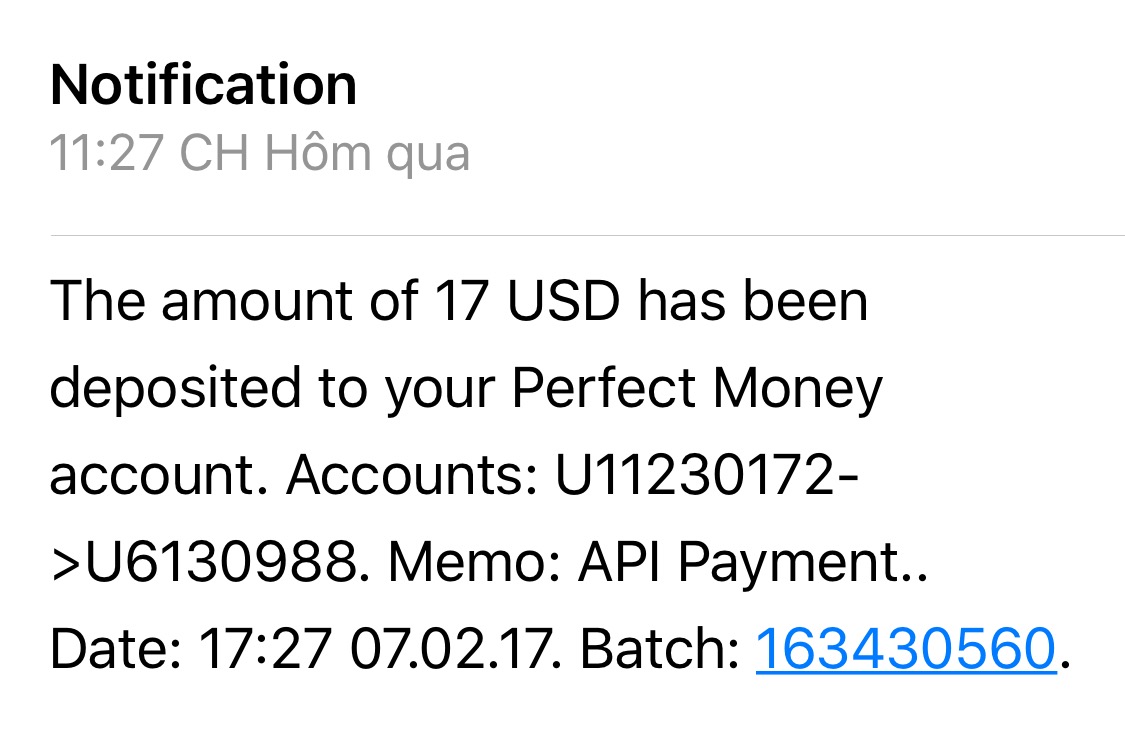Select the Perfect Money text

point(697,389)
